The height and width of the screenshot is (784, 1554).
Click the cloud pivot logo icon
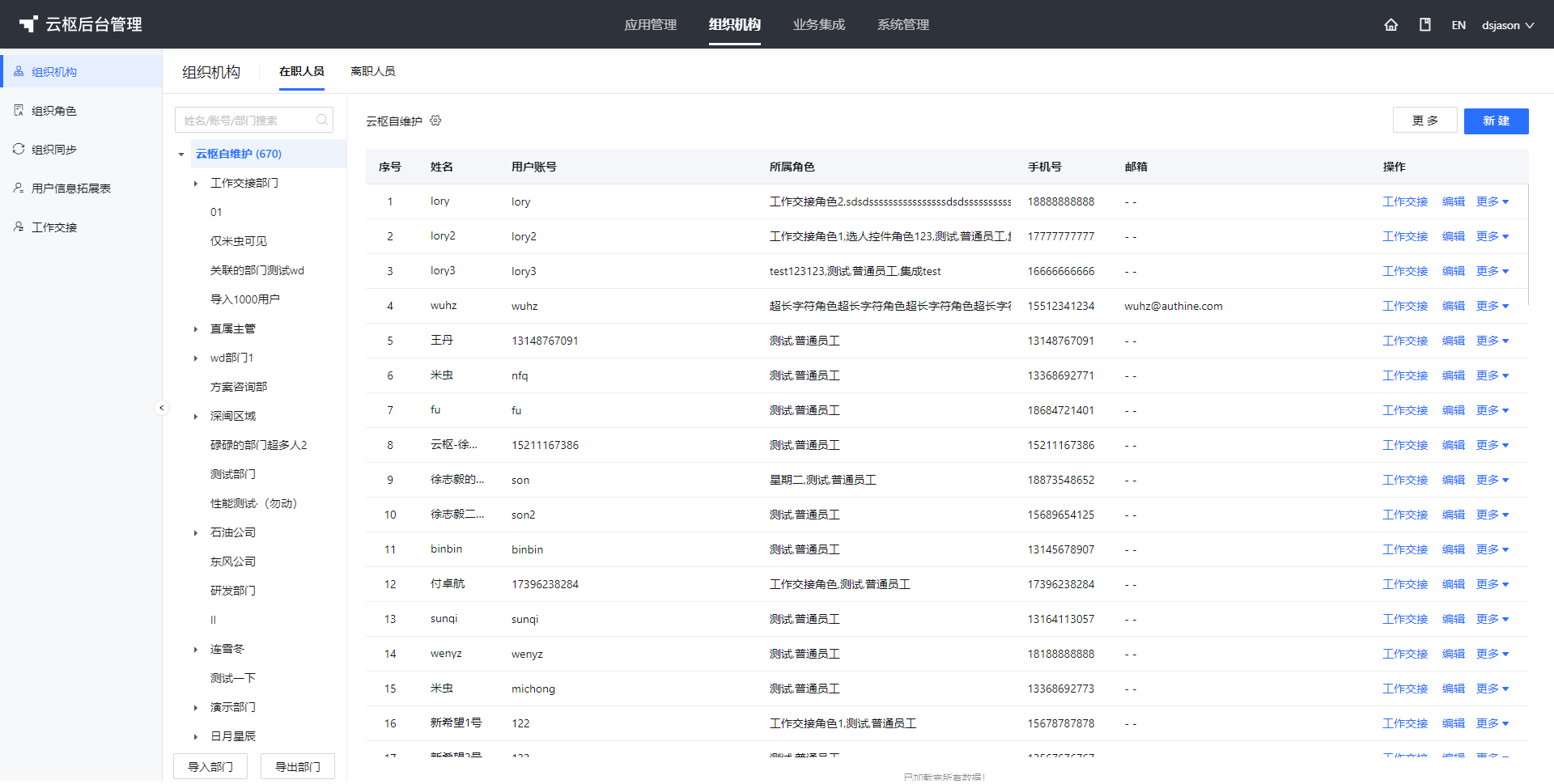coord(28,24)
